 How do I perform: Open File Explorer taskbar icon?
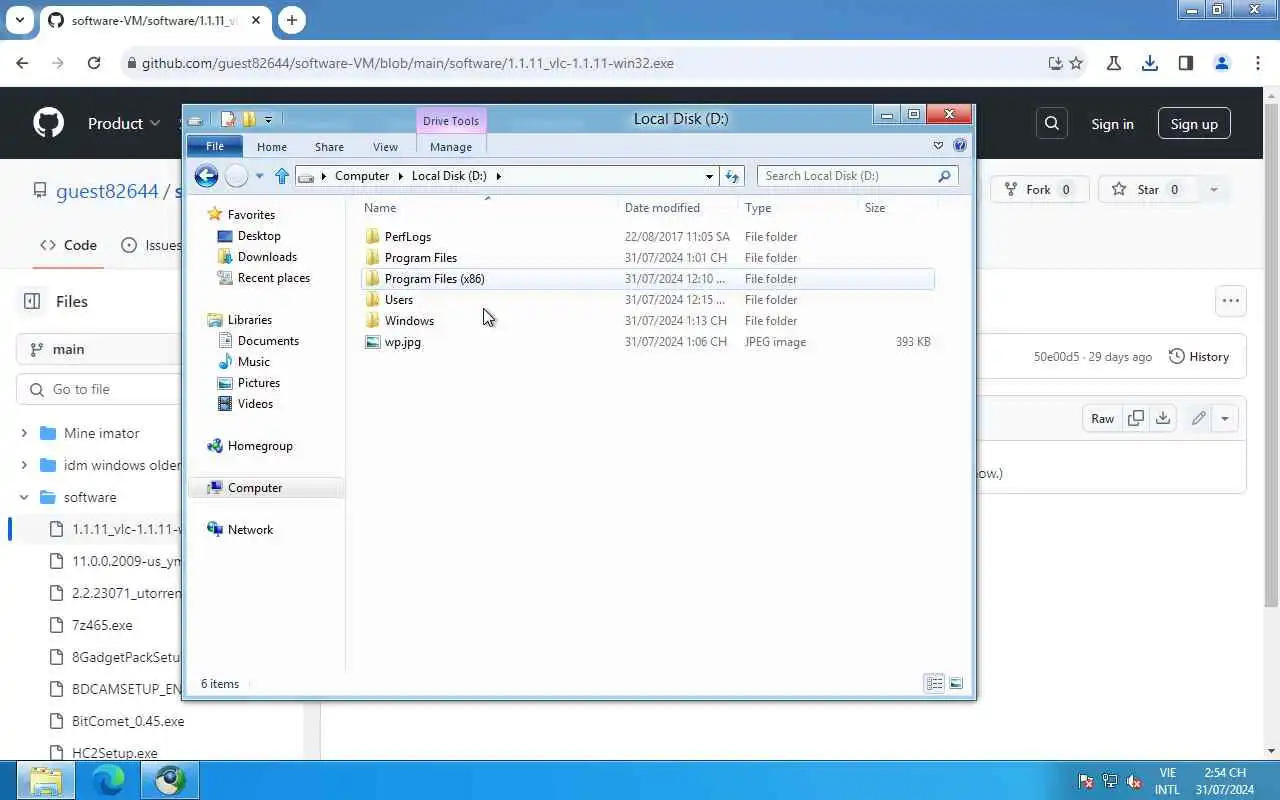click(x=46, y=780)
